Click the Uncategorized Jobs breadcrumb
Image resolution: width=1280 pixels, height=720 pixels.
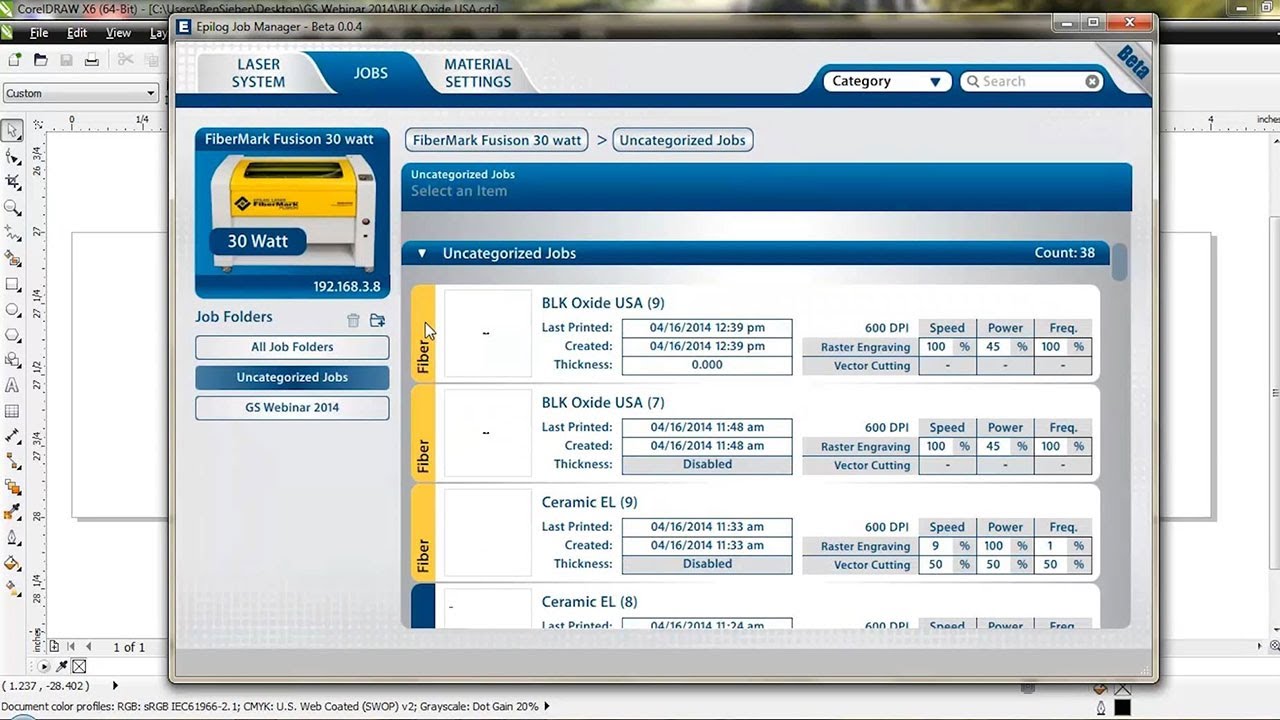coord(683,140)
